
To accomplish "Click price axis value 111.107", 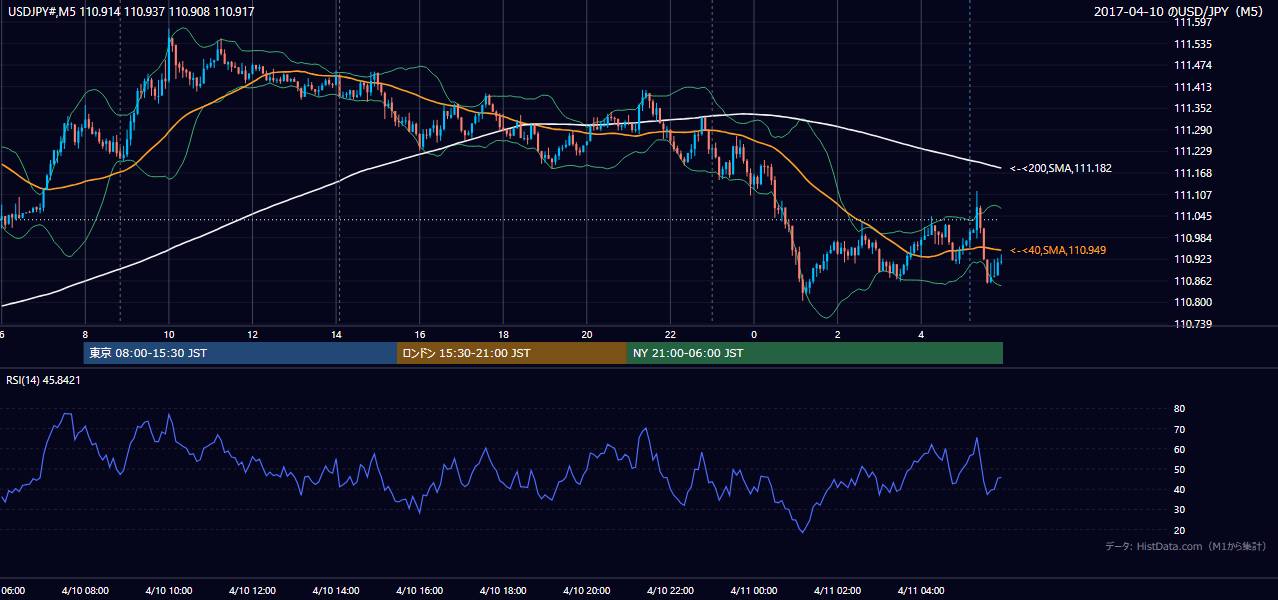I will point(1191,195).
